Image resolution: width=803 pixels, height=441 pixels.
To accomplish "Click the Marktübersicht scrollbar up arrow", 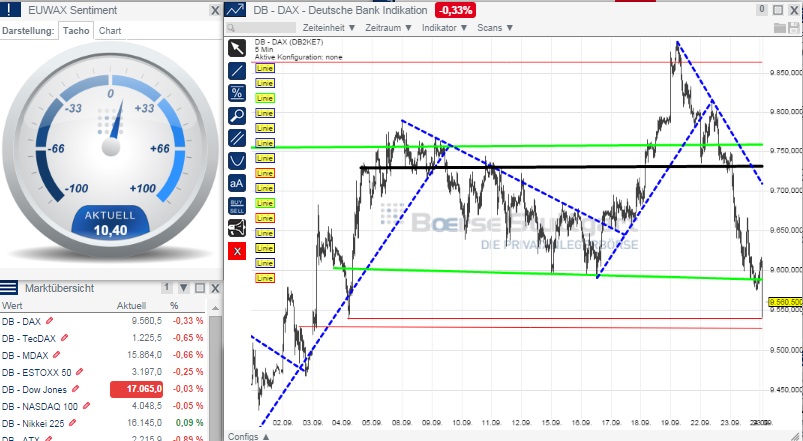I will click(216, 307).
